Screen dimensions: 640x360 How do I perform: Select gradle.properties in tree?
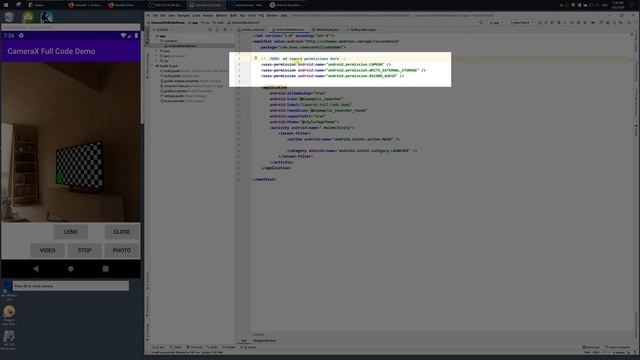click(187, 91)
